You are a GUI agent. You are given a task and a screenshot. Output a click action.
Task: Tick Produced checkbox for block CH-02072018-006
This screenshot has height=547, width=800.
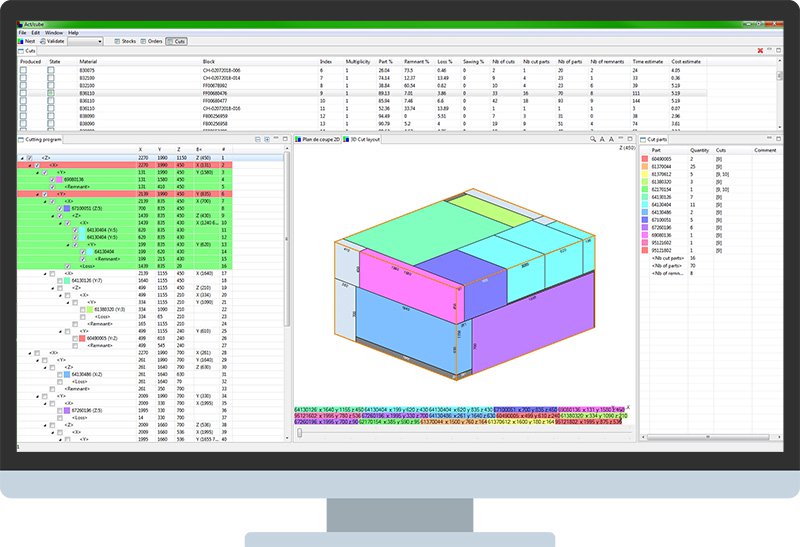(23, 71)
